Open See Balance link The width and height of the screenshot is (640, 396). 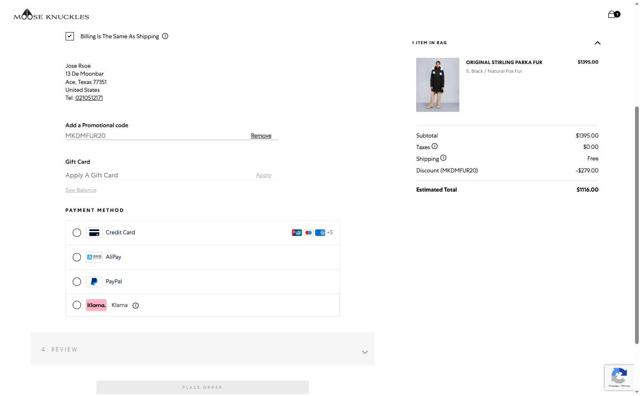click(81, 190)
